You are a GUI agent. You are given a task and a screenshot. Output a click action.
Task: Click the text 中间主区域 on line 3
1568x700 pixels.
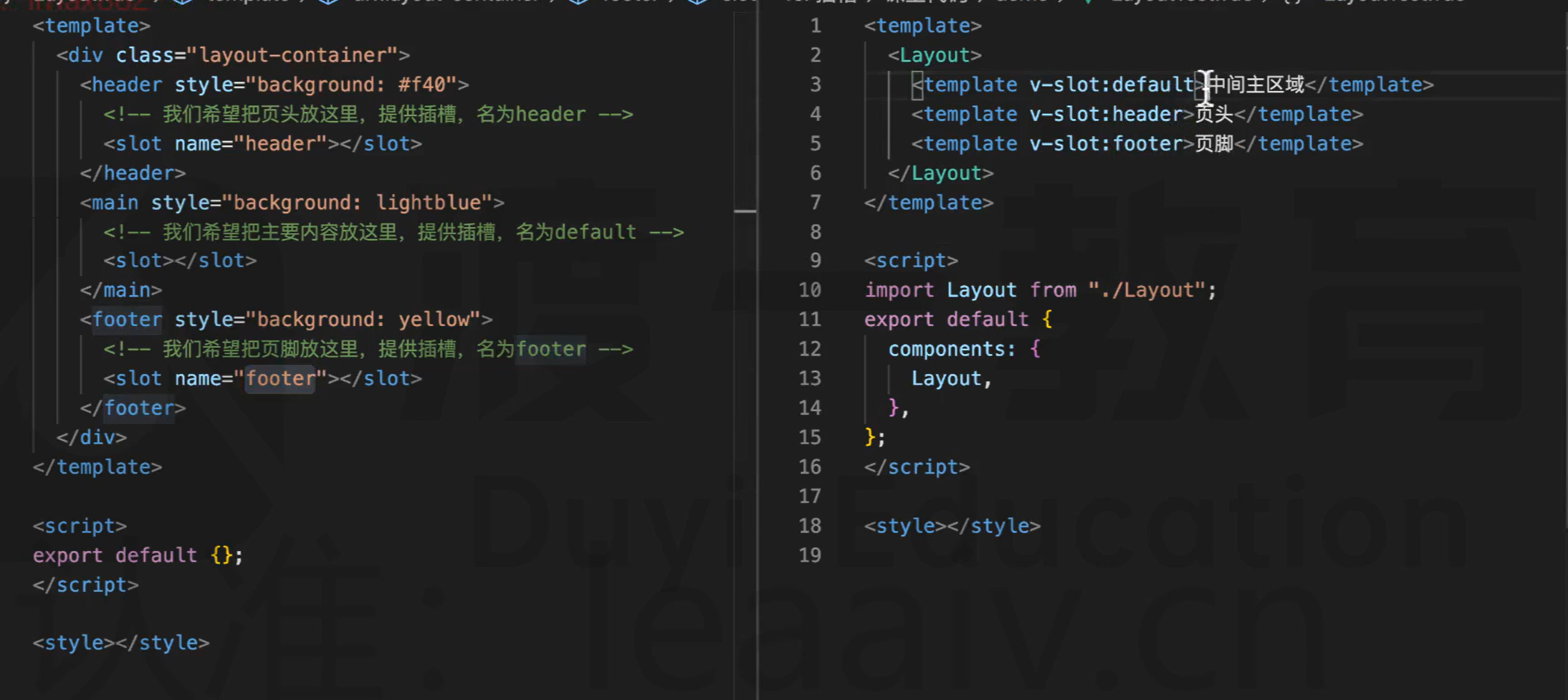pos(1256,85)
